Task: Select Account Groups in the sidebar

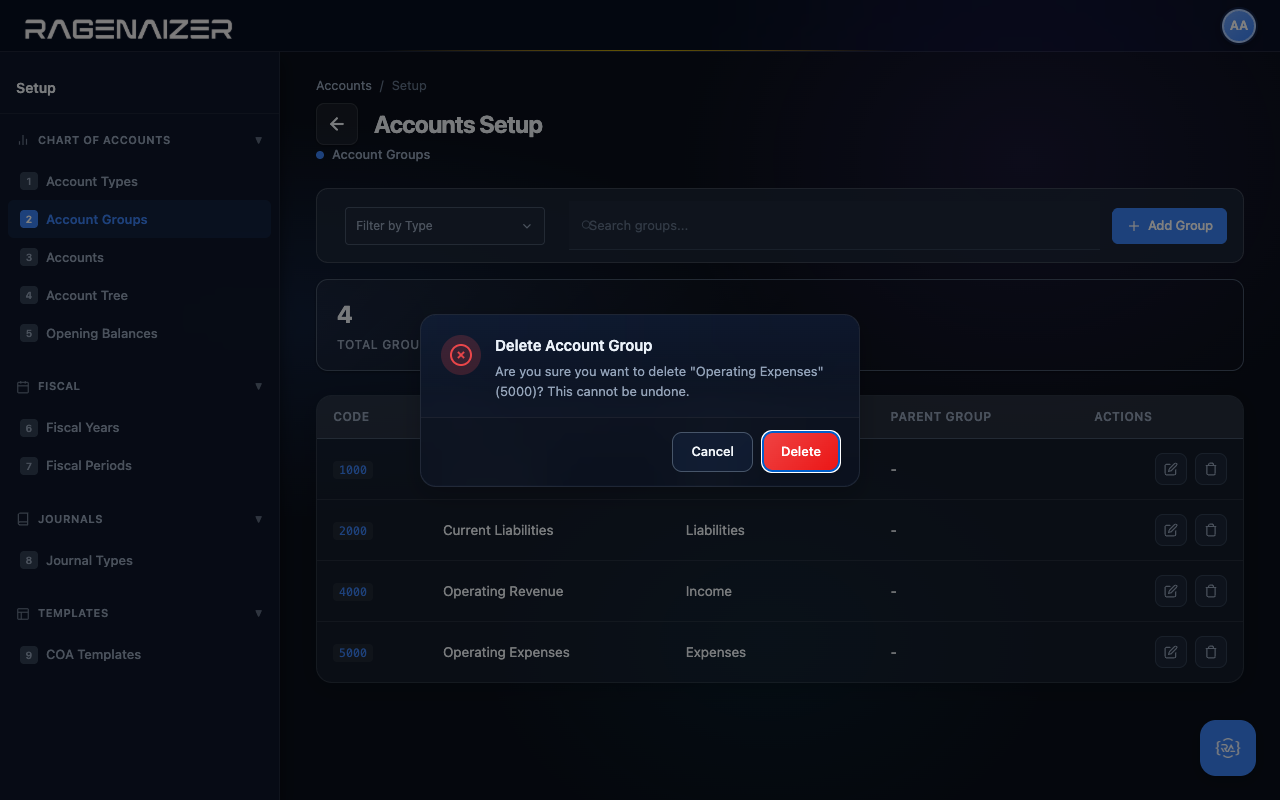Action: pos(139,219)
